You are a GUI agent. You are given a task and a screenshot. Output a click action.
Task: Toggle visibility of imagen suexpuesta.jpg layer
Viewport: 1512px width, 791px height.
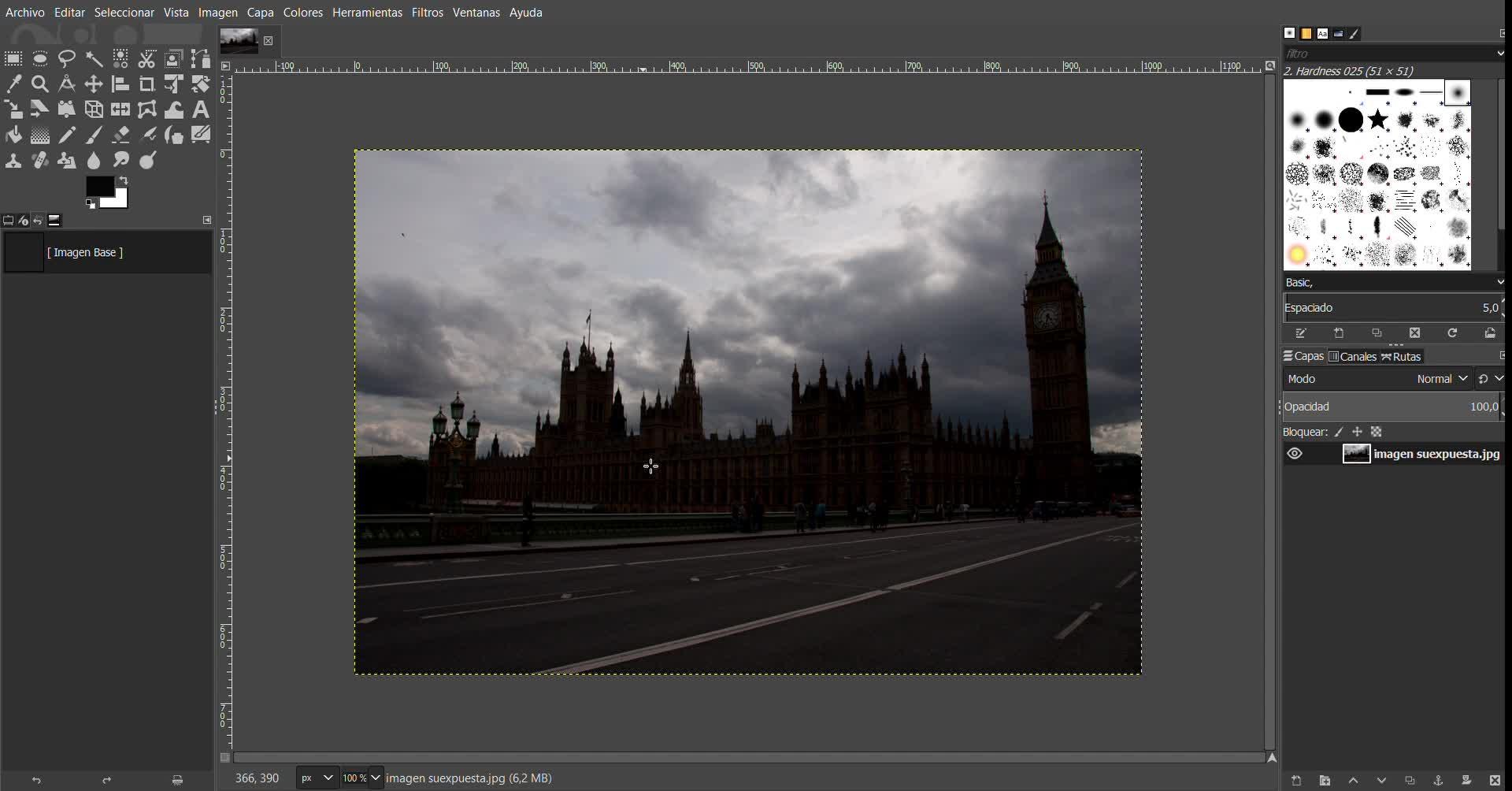pyautogui.click(x=1295, y=454)
